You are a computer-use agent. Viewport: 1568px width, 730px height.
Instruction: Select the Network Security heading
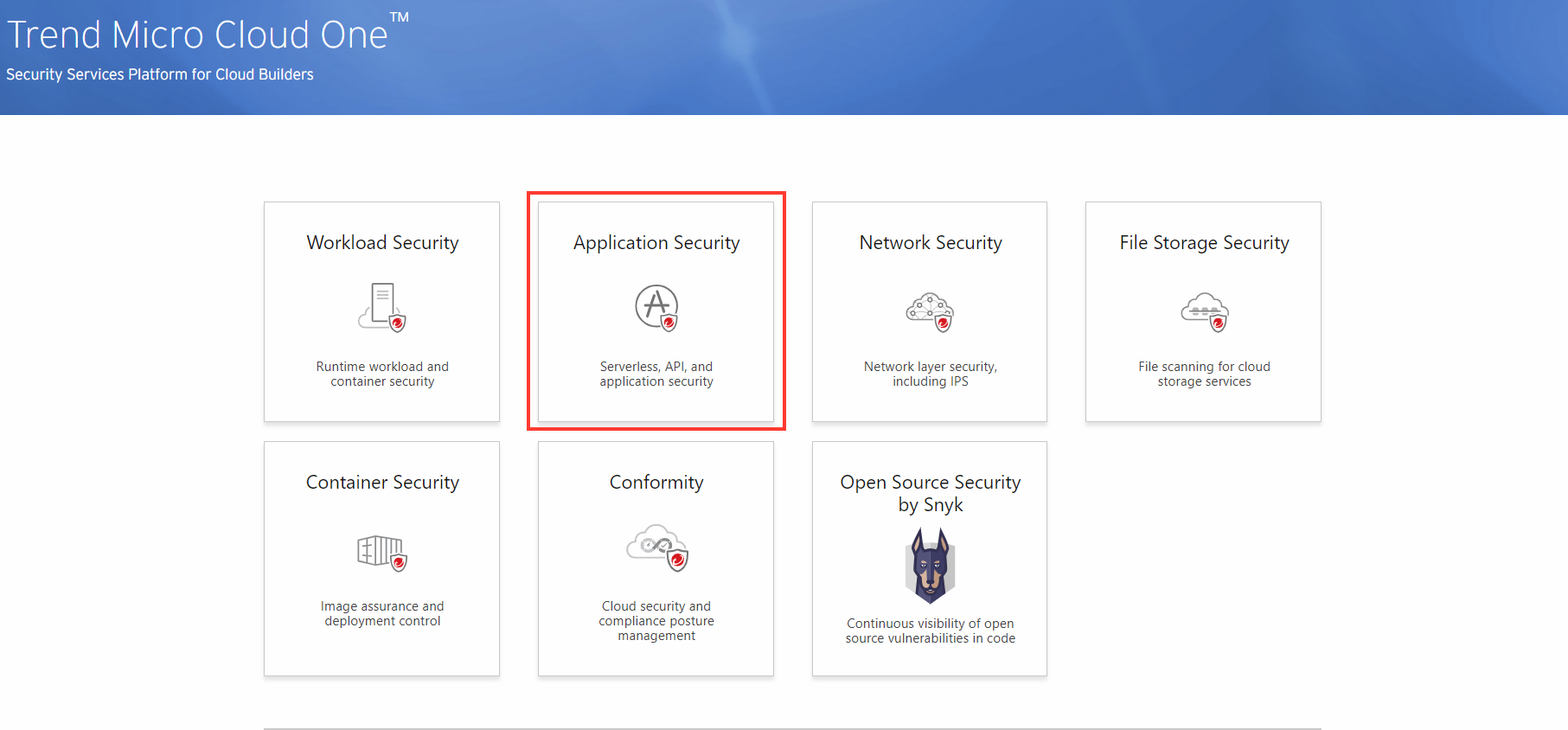[x=931, y=243]
